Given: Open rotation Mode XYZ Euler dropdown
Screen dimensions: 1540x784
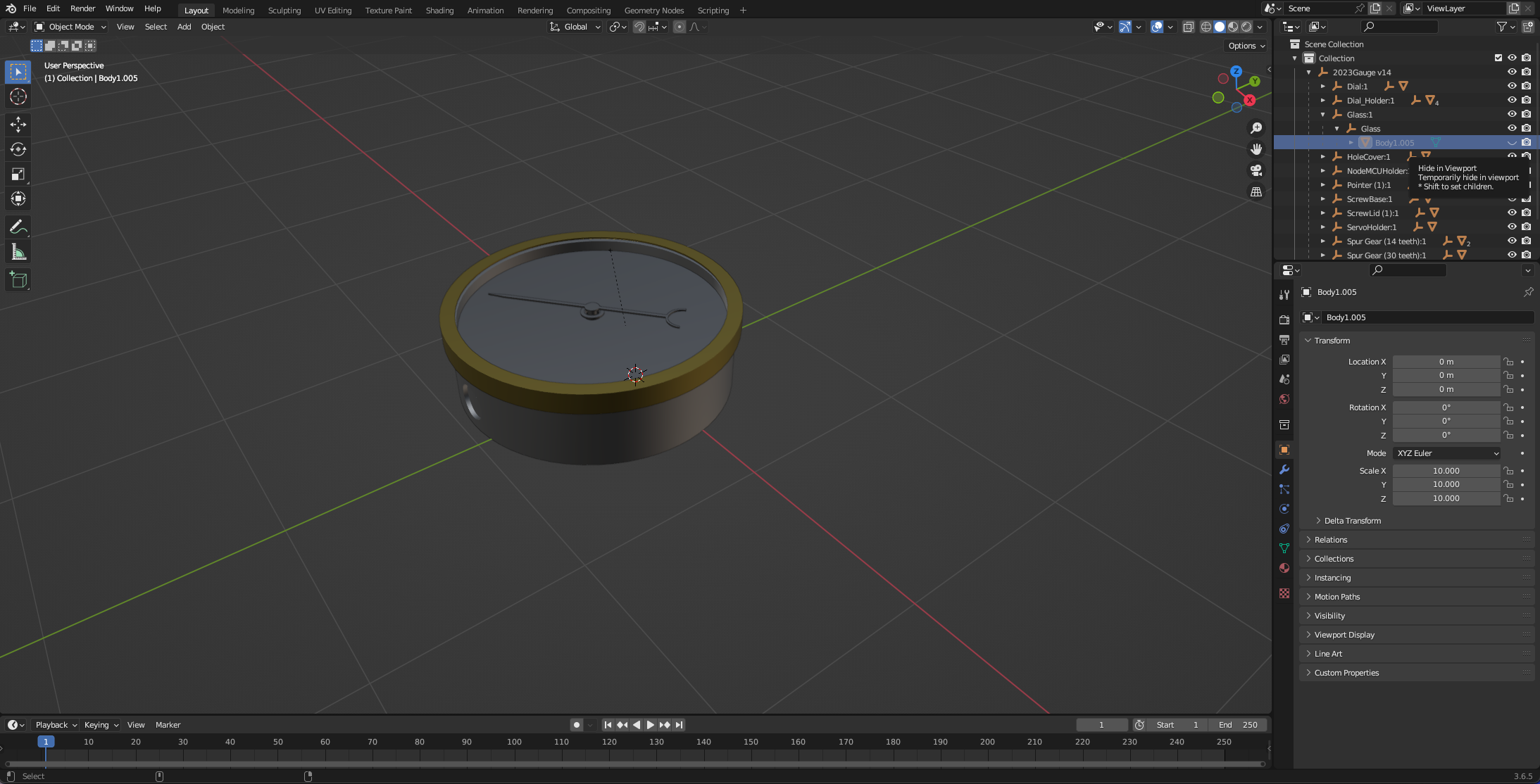Looking at the screenshot, I should coord(1446,453).
